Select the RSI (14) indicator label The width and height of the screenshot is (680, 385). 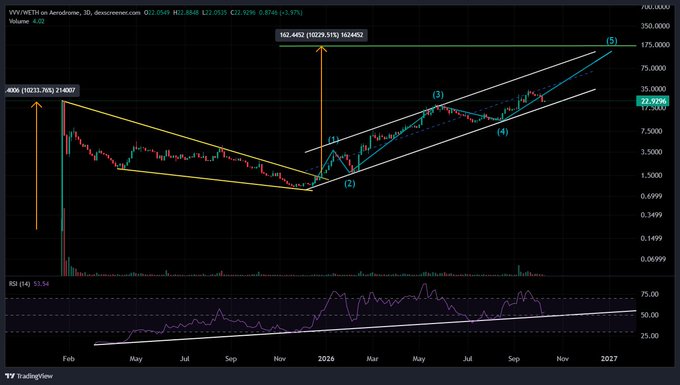tap(20, 284)
